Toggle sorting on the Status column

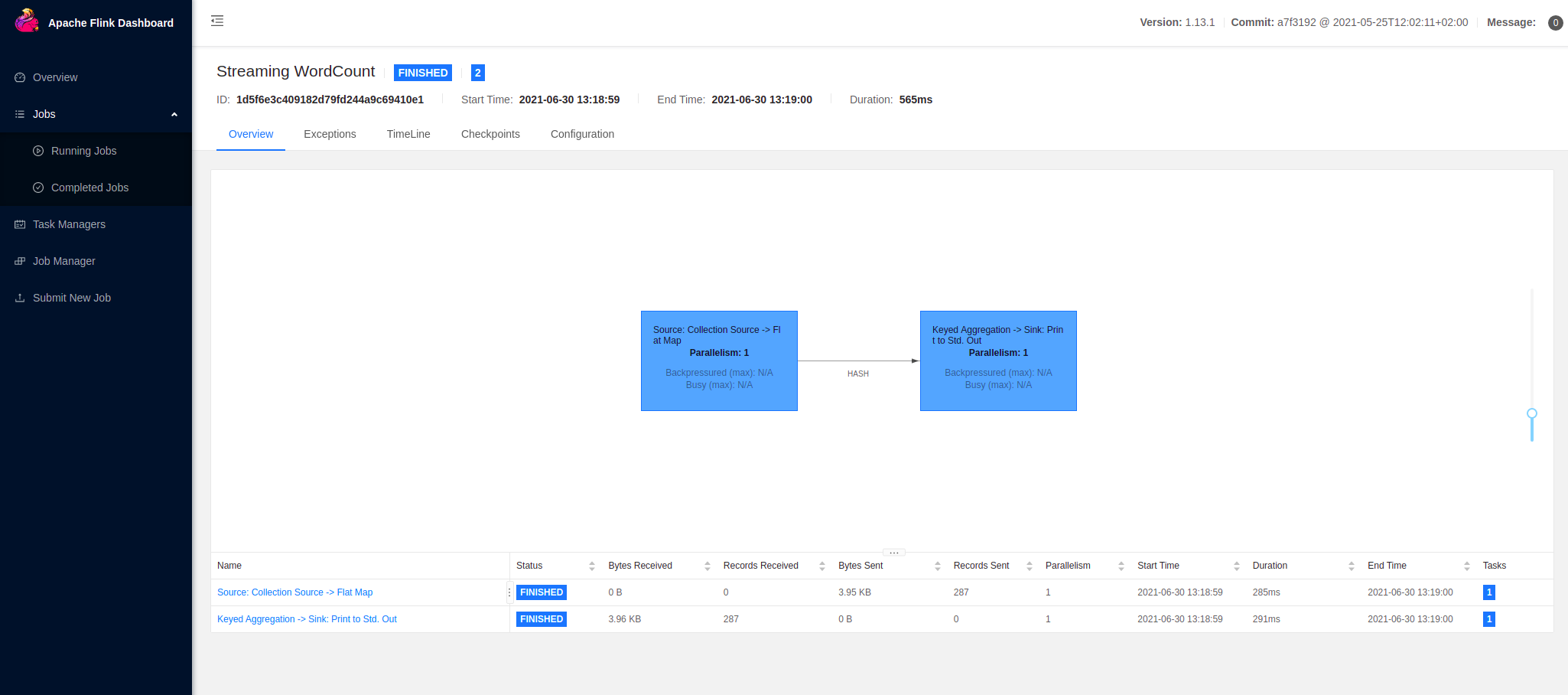click(x=591, y=565)
